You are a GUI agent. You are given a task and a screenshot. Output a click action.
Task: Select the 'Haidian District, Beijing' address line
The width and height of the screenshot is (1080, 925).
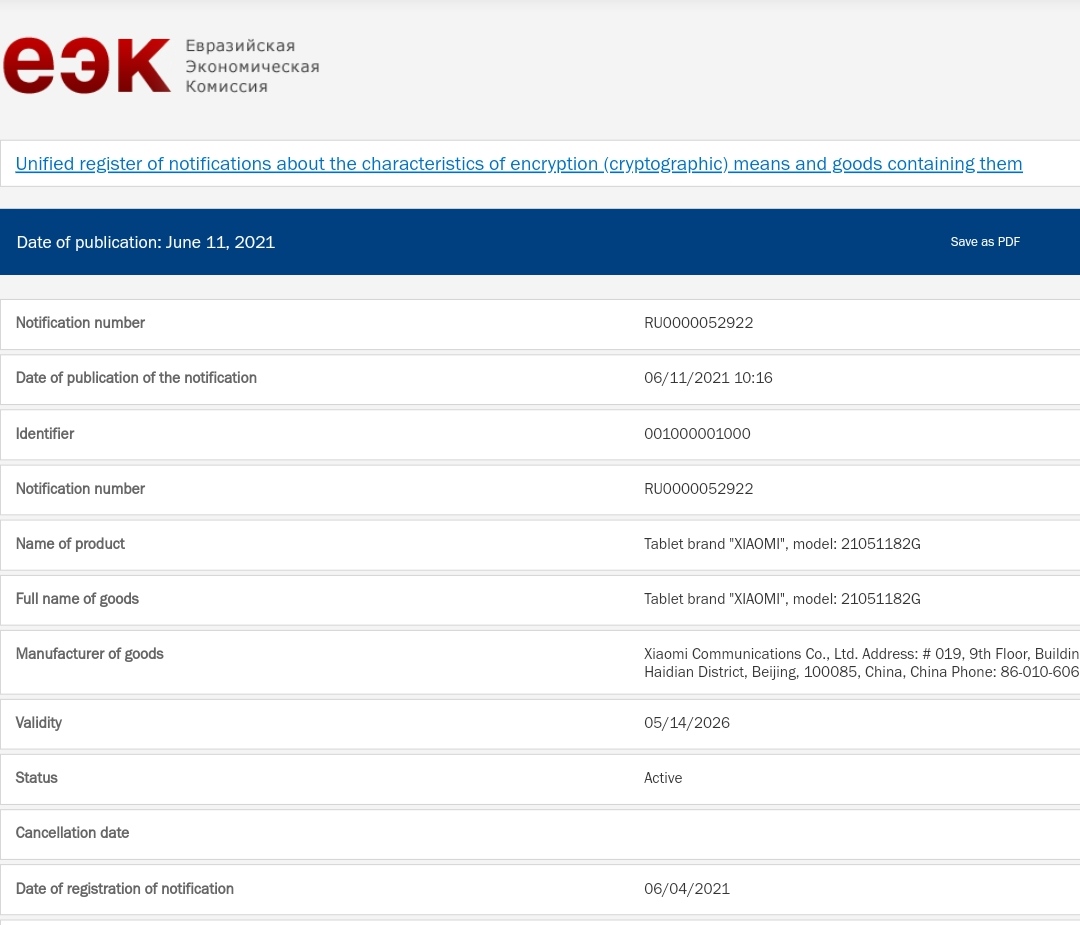[862, 672]
